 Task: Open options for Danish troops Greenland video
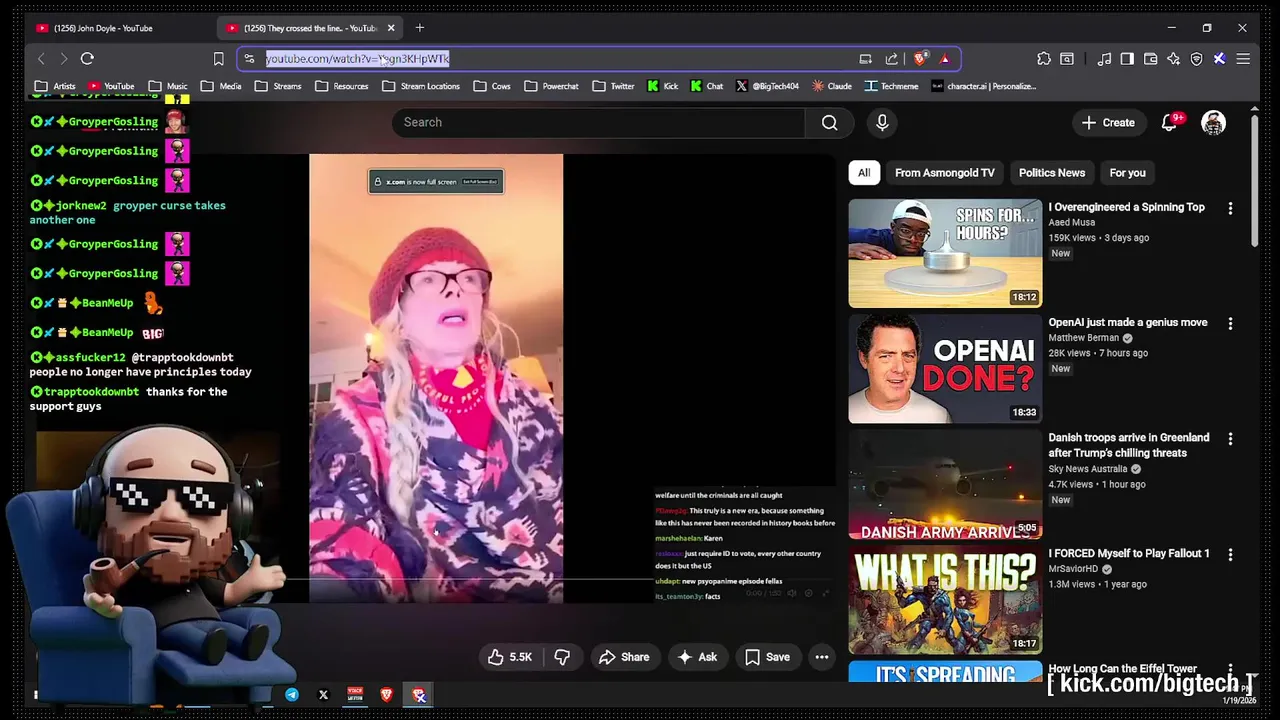pyautogui.click(x=1230, y=439)
